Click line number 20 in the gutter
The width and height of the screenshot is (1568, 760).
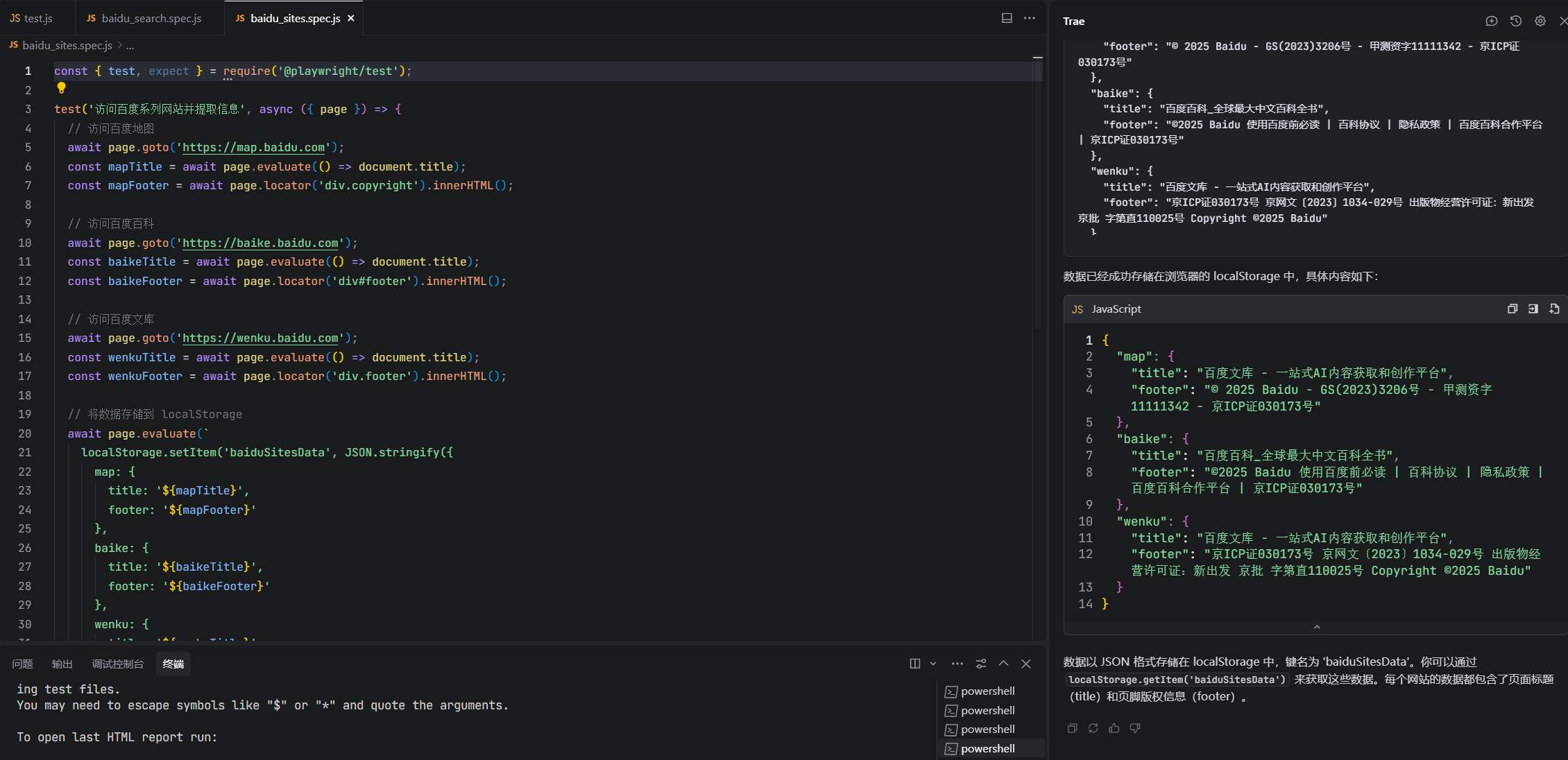pyautogui.click(x=25, y=433)
